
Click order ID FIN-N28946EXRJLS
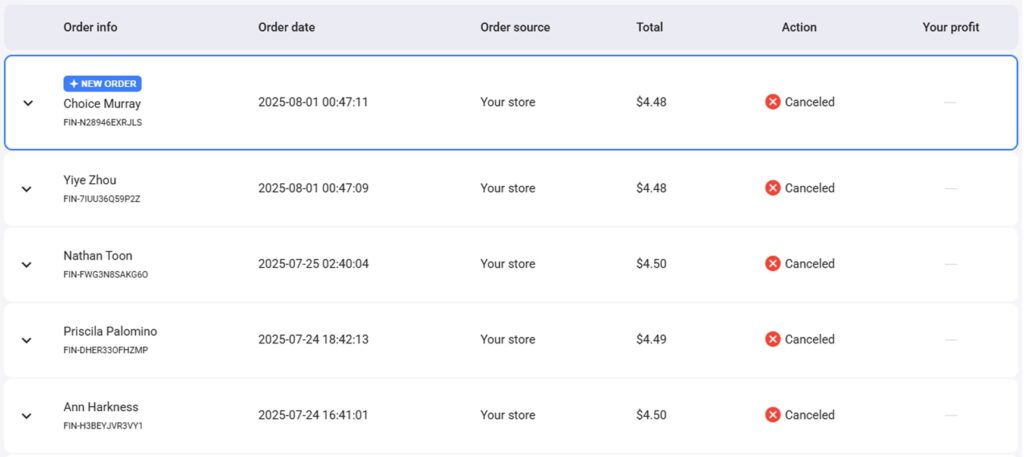(x=103, y=123)
